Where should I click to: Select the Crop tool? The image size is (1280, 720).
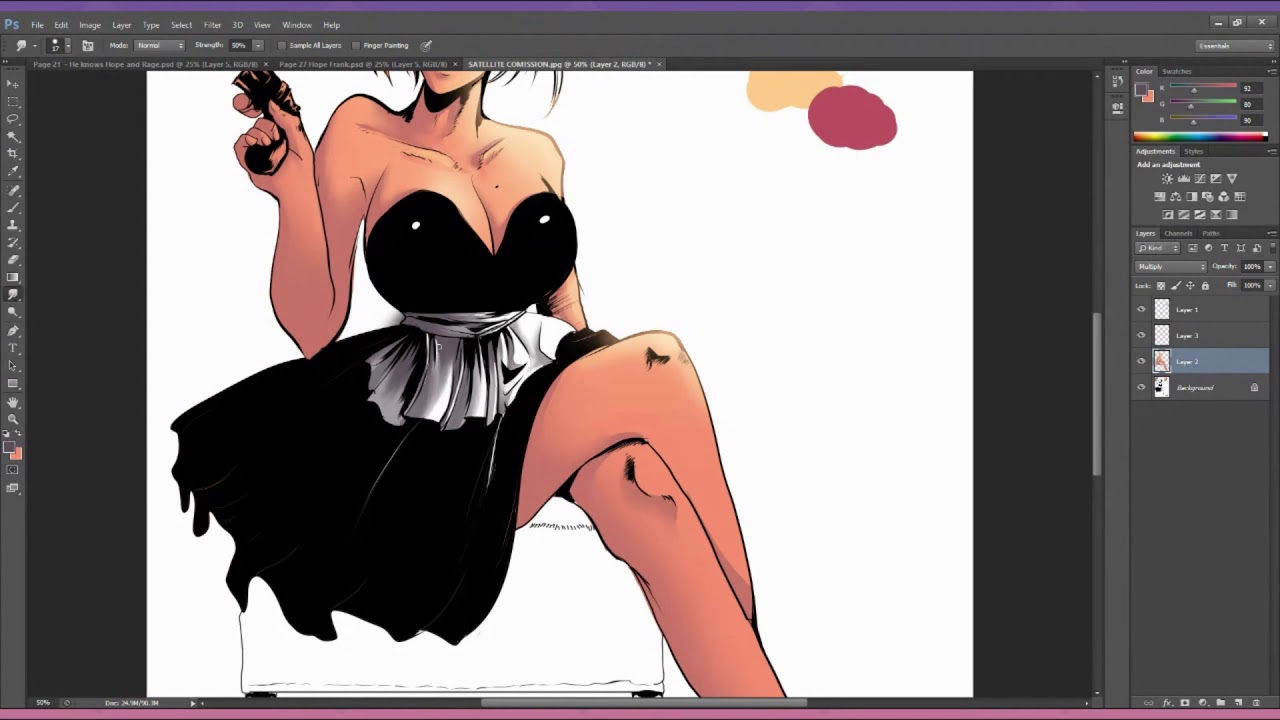coord(13,153)
